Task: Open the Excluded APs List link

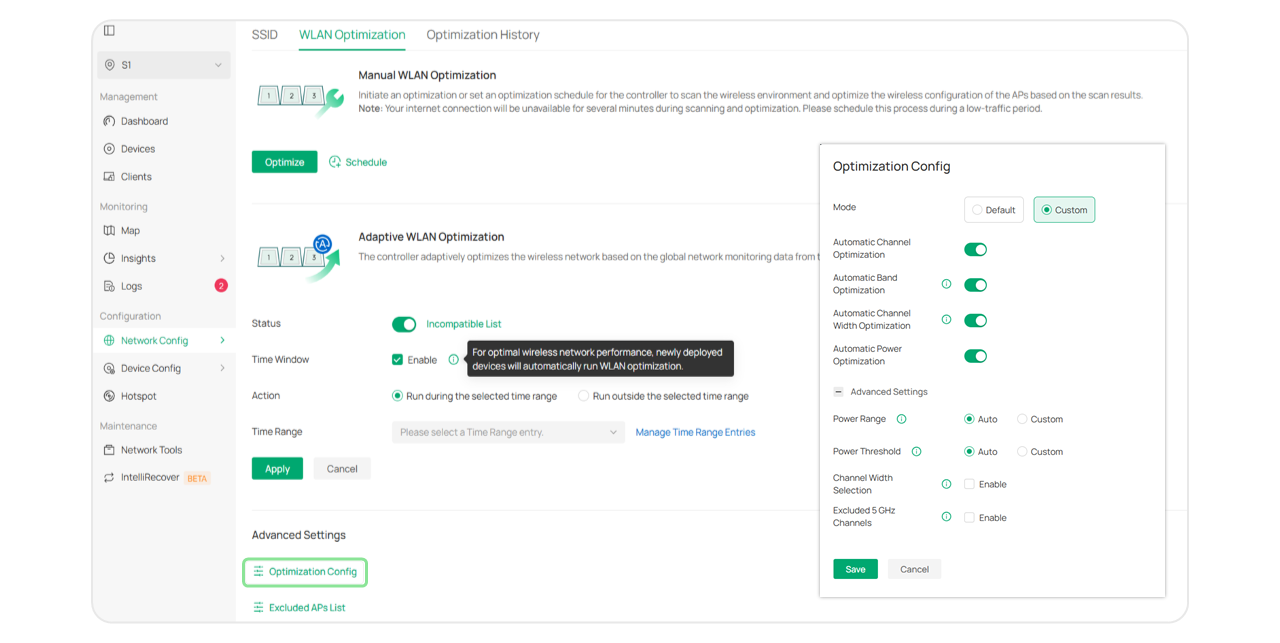Action: coord(299,608)
